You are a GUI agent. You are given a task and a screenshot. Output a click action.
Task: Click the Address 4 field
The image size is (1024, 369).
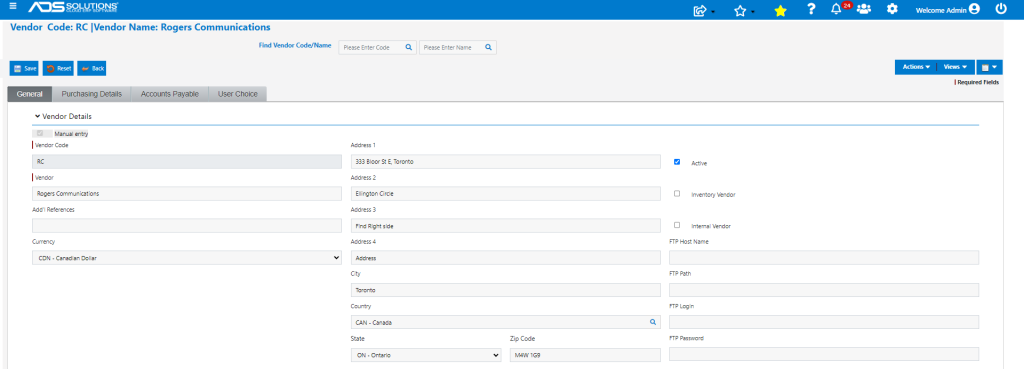(x=505, y=257)
